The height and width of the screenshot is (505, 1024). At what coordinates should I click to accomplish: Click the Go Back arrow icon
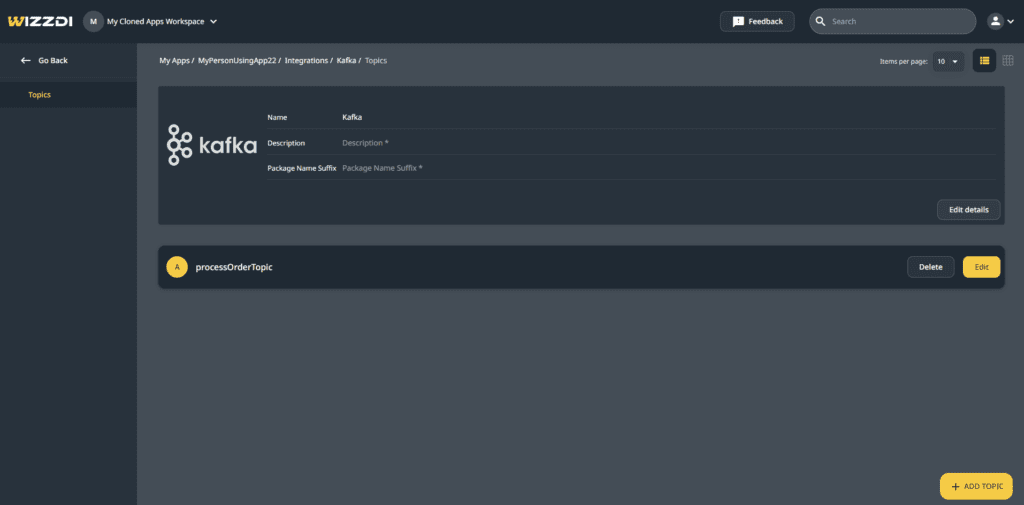(x=26, y=61)
